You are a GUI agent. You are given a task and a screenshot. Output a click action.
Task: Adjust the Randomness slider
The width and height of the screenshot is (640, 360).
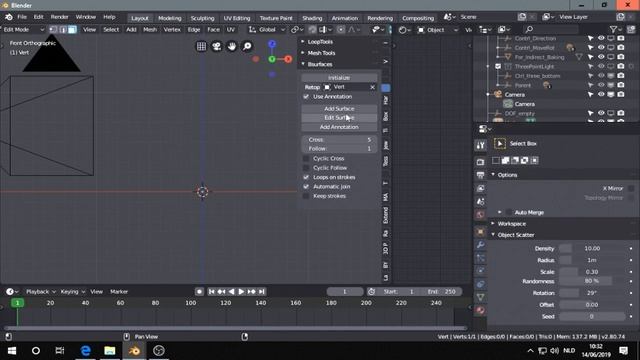tap(591, 281)
